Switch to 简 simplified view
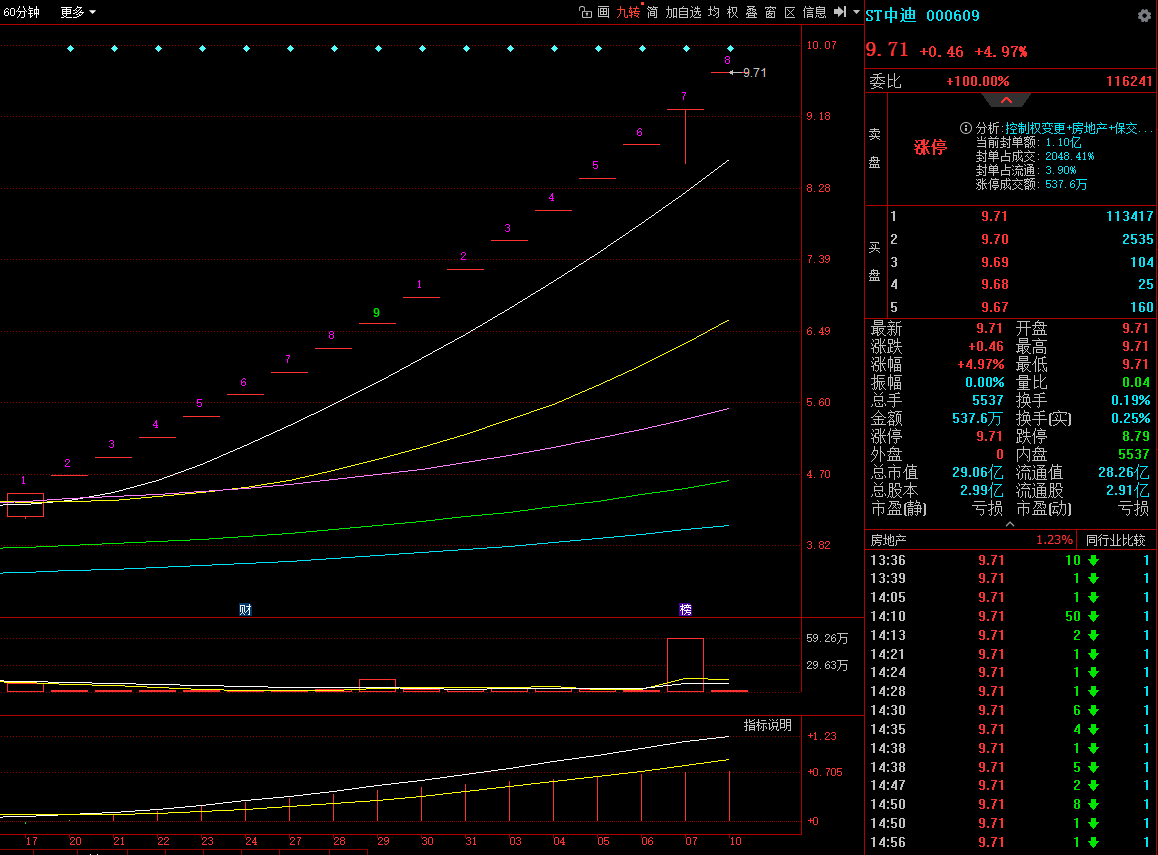 click(x=652, y=12)
